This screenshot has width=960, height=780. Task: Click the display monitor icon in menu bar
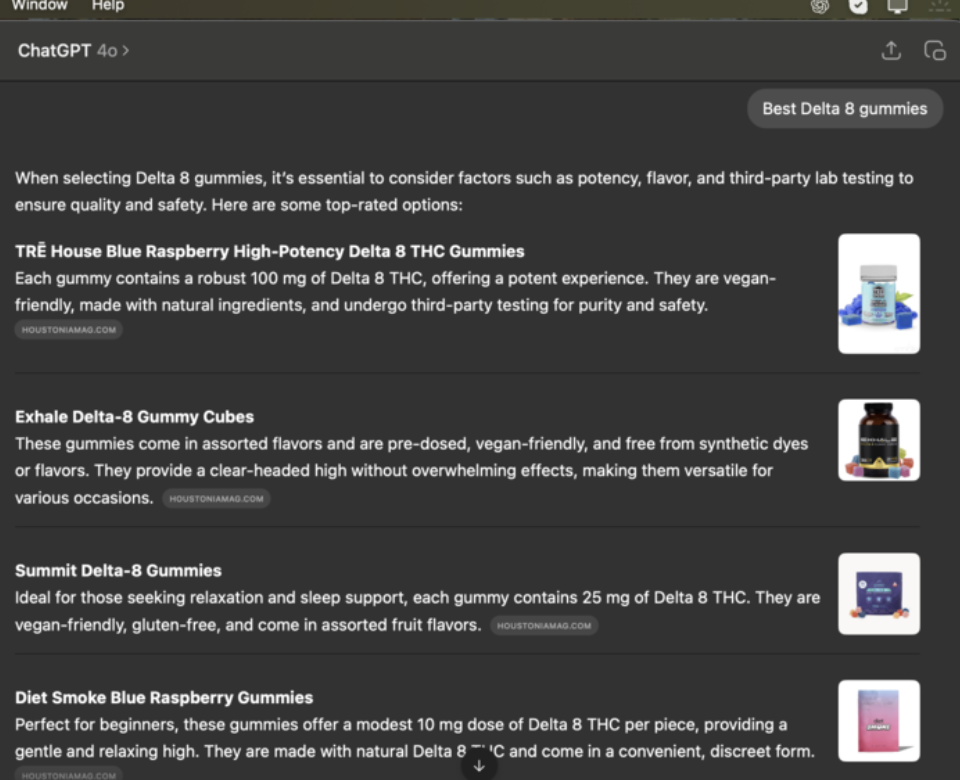[897, 6]
